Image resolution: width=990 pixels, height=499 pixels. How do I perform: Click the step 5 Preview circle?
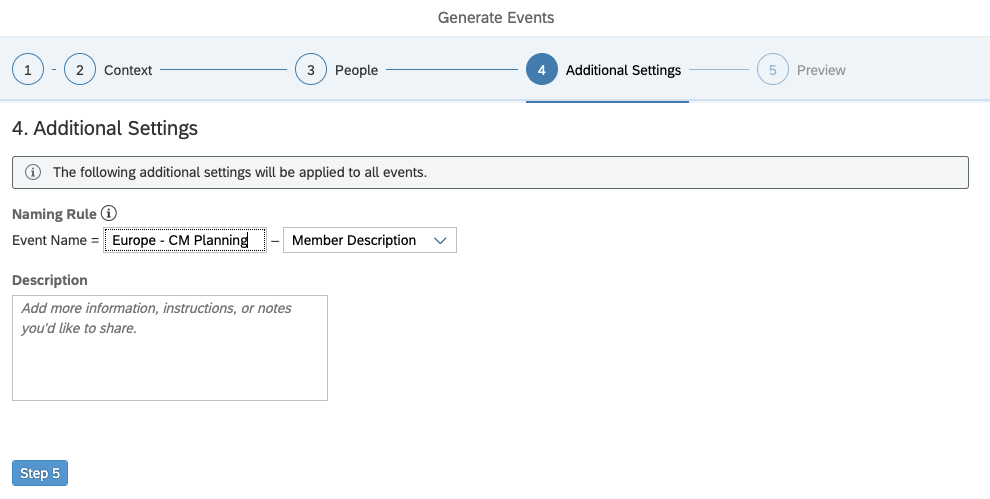[x=773, y=69]
